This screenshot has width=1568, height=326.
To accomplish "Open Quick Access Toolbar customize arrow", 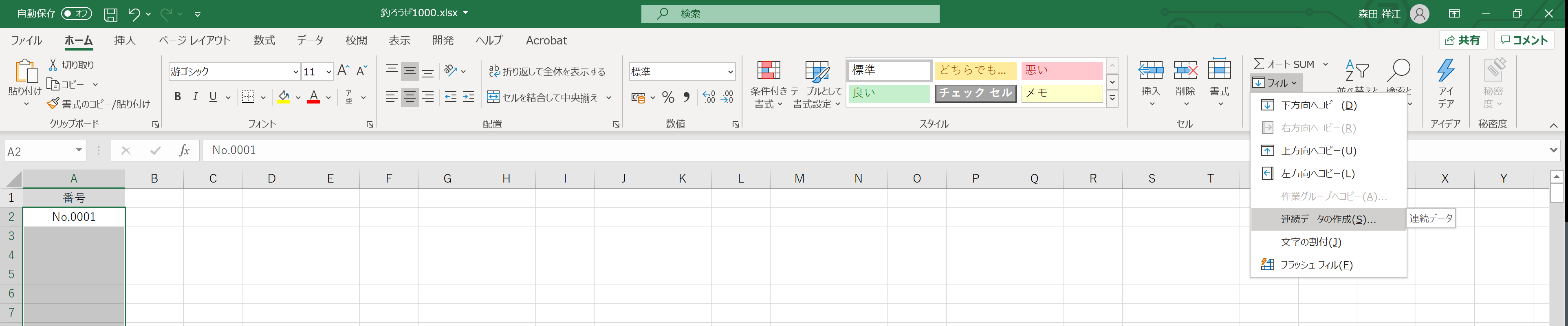I will coord(197,13).
